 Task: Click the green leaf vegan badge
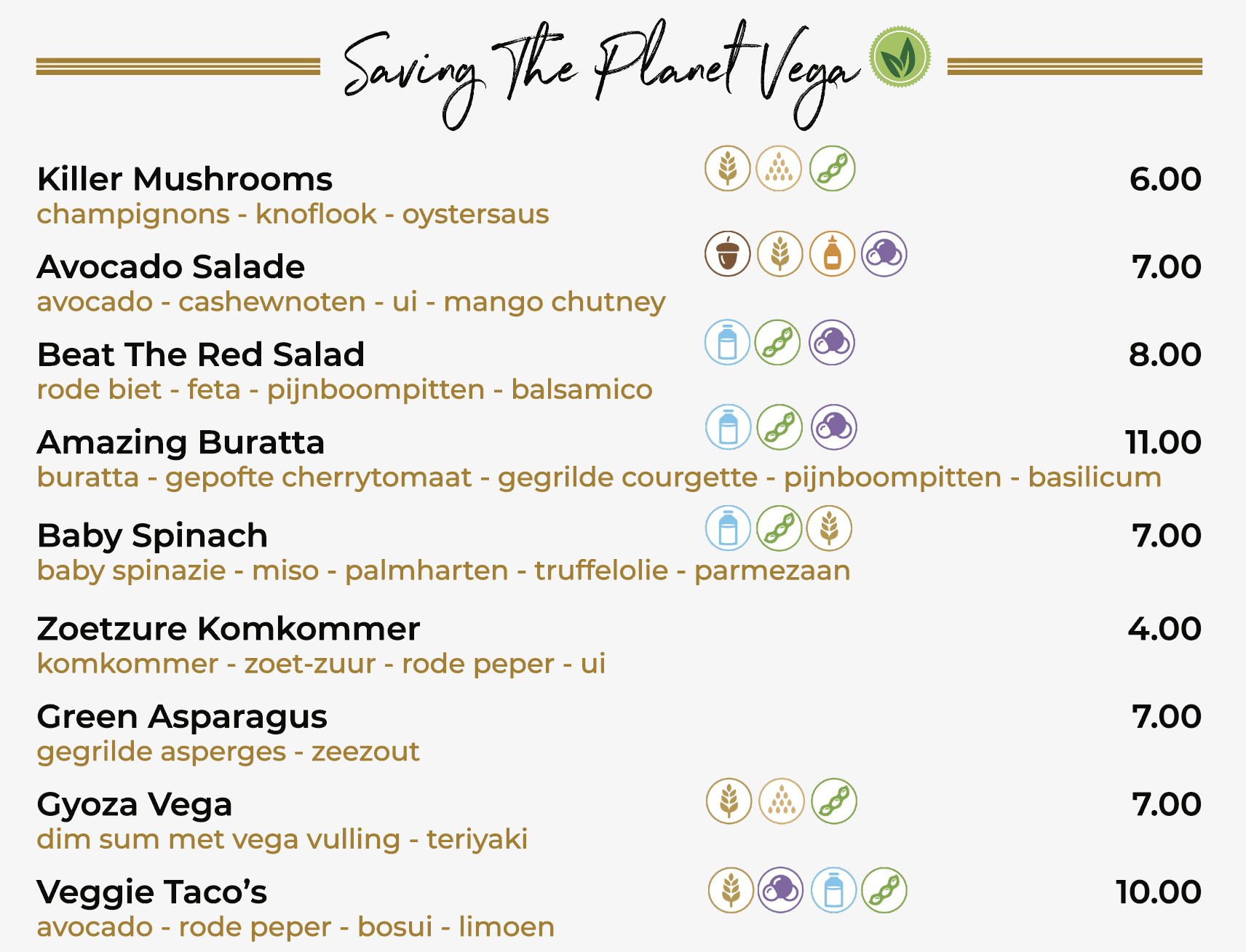pos(900,57)
